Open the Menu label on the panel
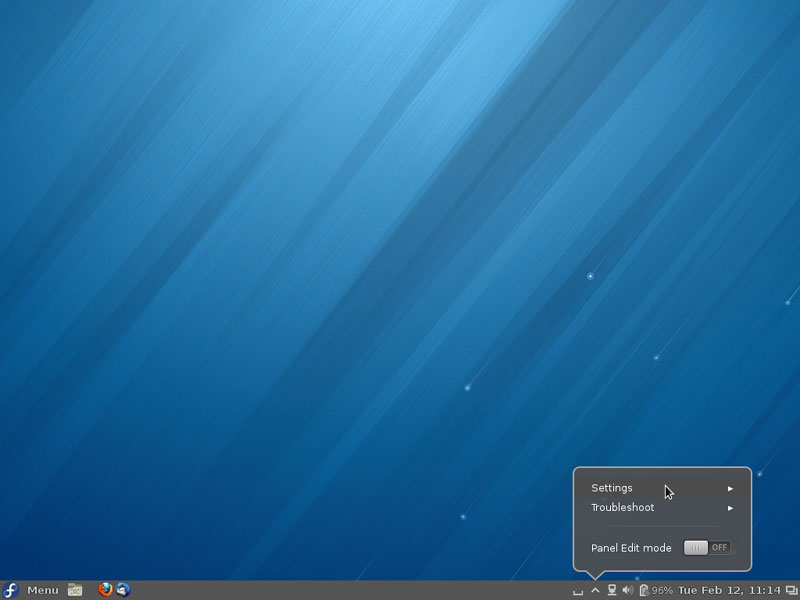 click(43, 590)
